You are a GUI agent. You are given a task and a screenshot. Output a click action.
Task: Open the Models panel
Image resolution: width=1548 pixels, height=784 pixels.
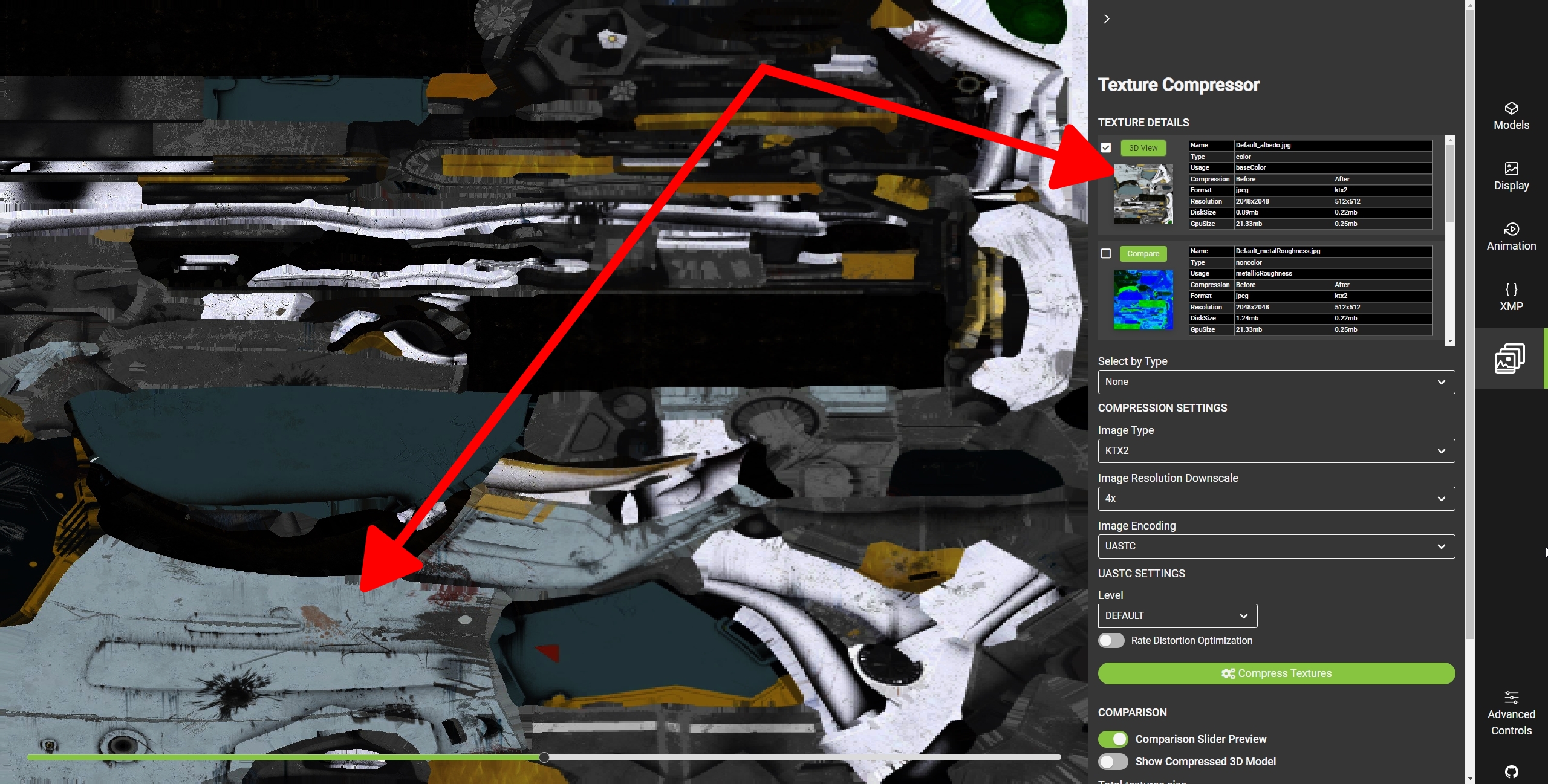1511,114
